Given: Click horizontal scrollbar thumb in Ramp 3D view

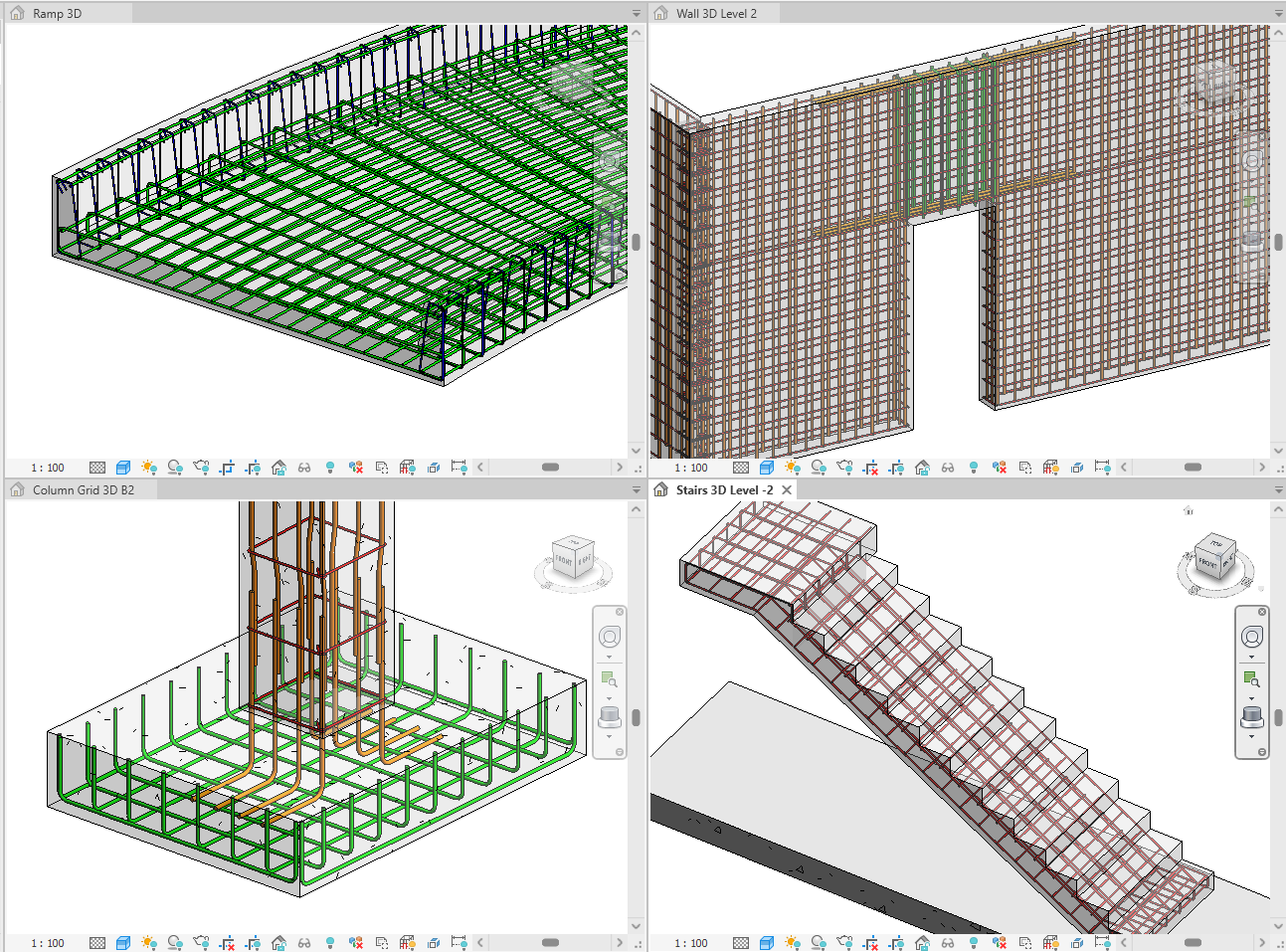Looking at the screenshot, I should point(550,468).
